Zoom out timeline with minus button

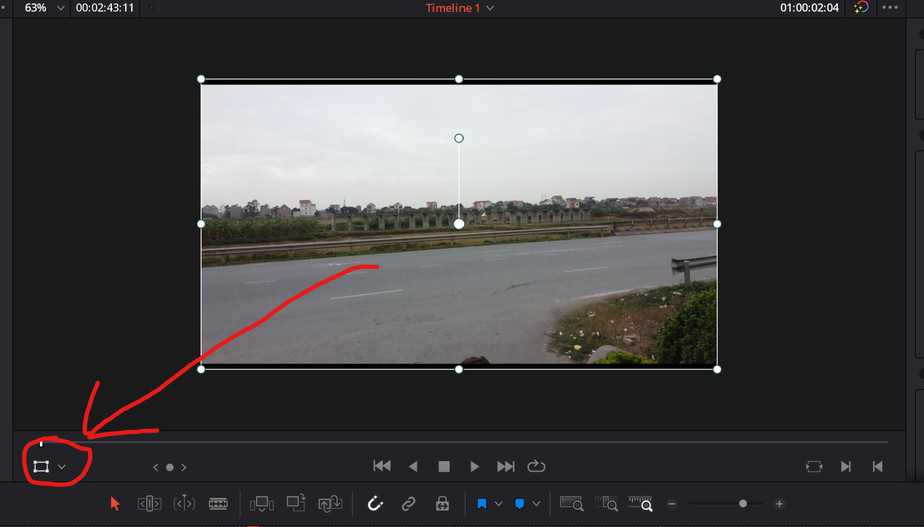coord(672,504)
